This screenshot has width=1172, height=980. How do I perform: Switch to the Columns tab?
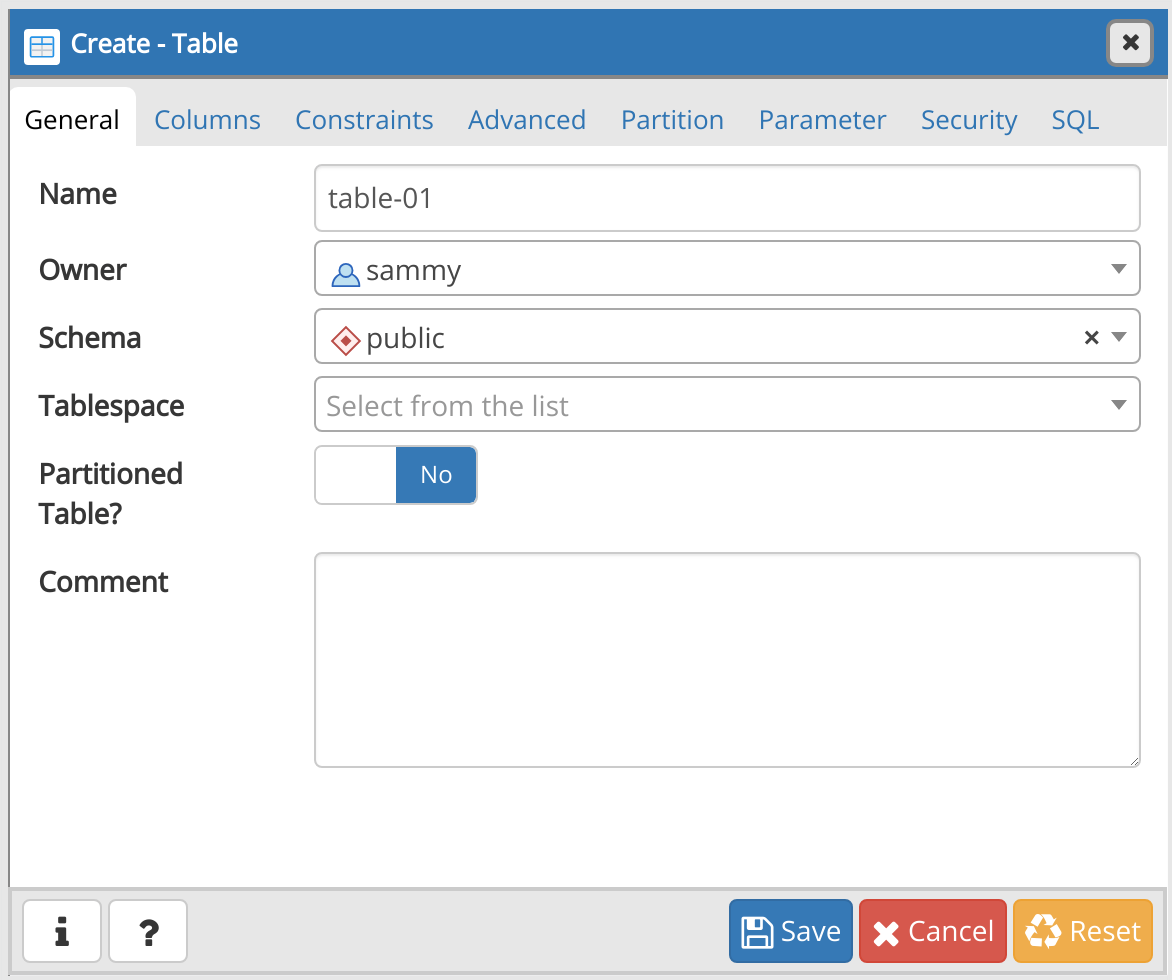point(207,119)
